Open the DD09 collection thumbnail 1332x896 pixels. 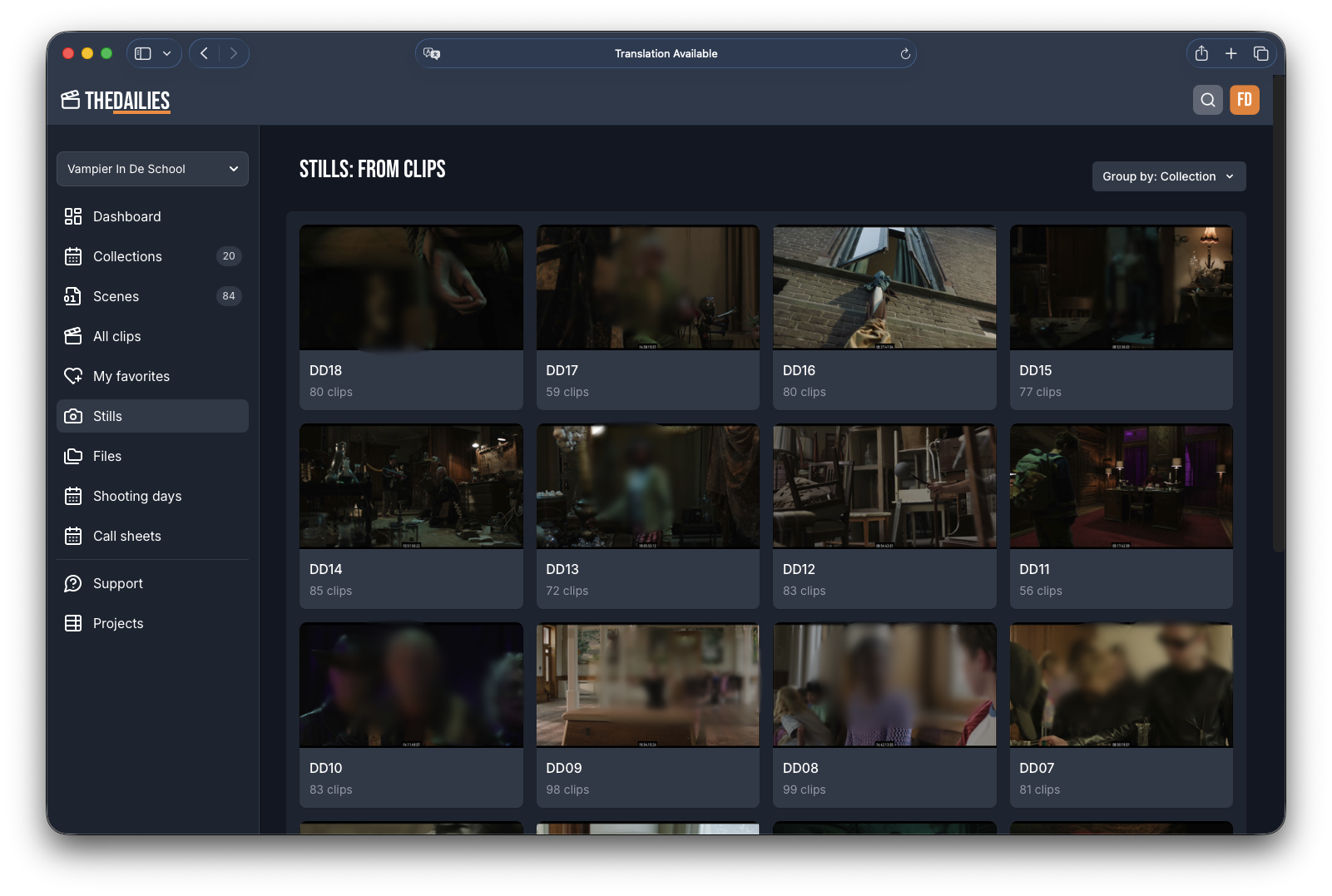(648, 685)
